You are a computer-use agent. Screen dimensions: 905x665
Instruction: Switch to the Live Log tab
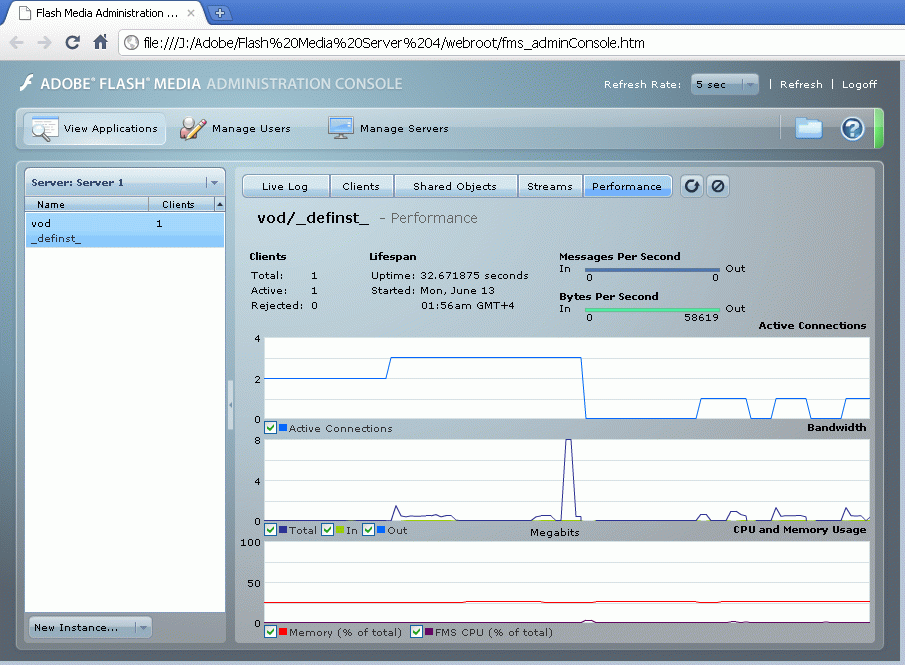point(286,186)
